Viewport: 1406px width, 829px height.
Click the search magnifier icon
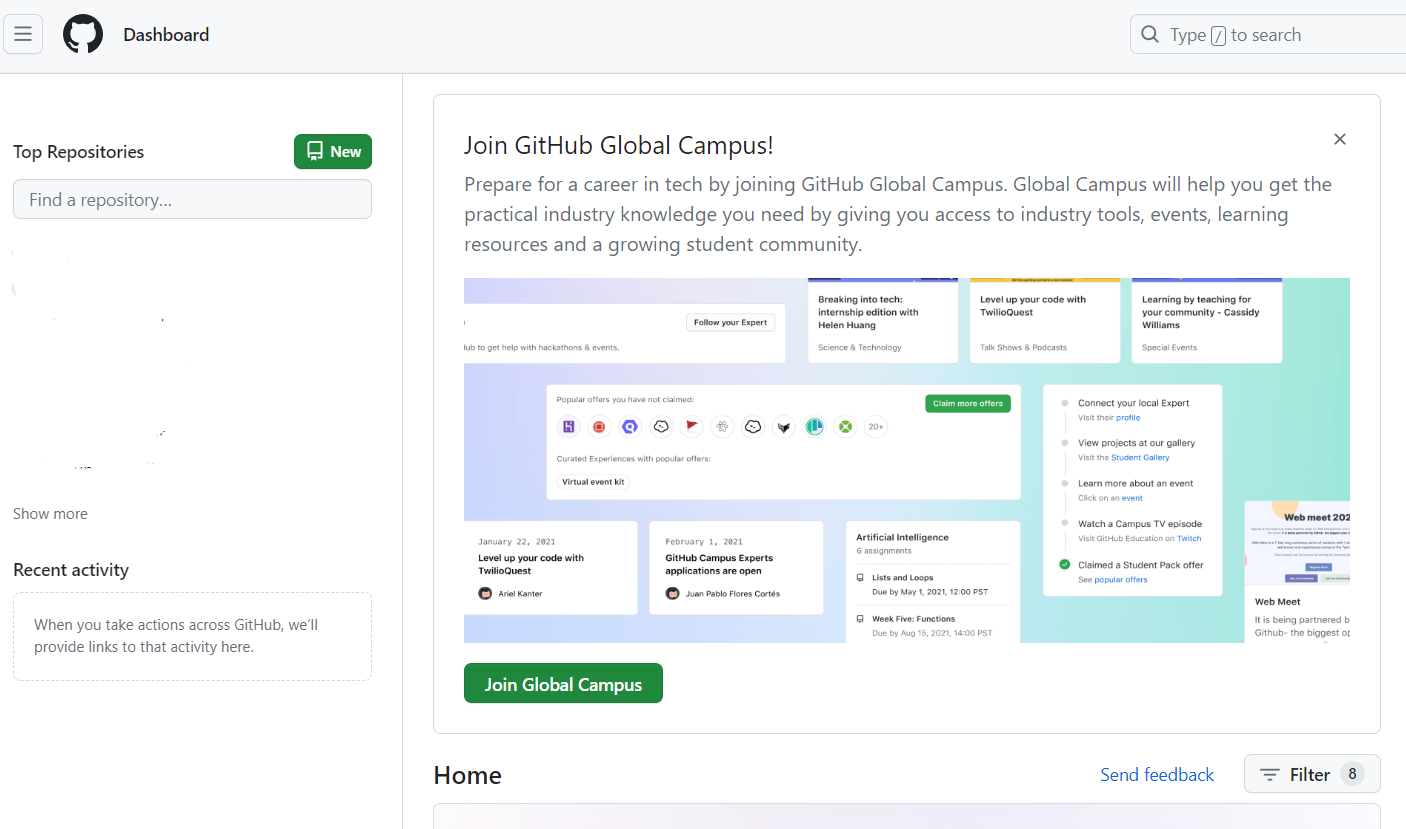point(1150,35)
